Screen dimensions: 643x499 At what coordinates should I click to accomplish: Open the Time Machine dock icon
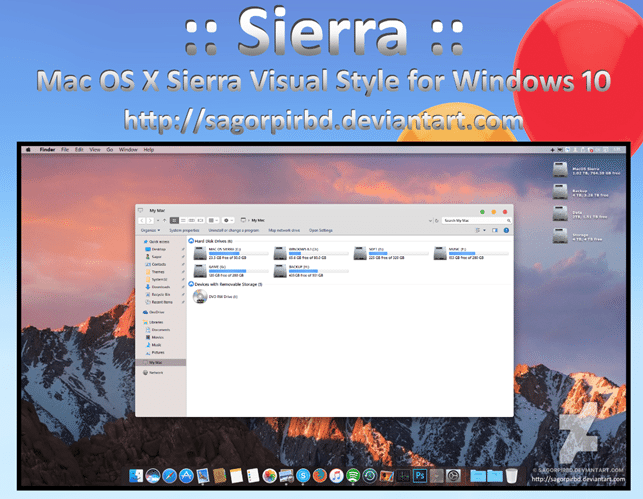tap(369, 476)
